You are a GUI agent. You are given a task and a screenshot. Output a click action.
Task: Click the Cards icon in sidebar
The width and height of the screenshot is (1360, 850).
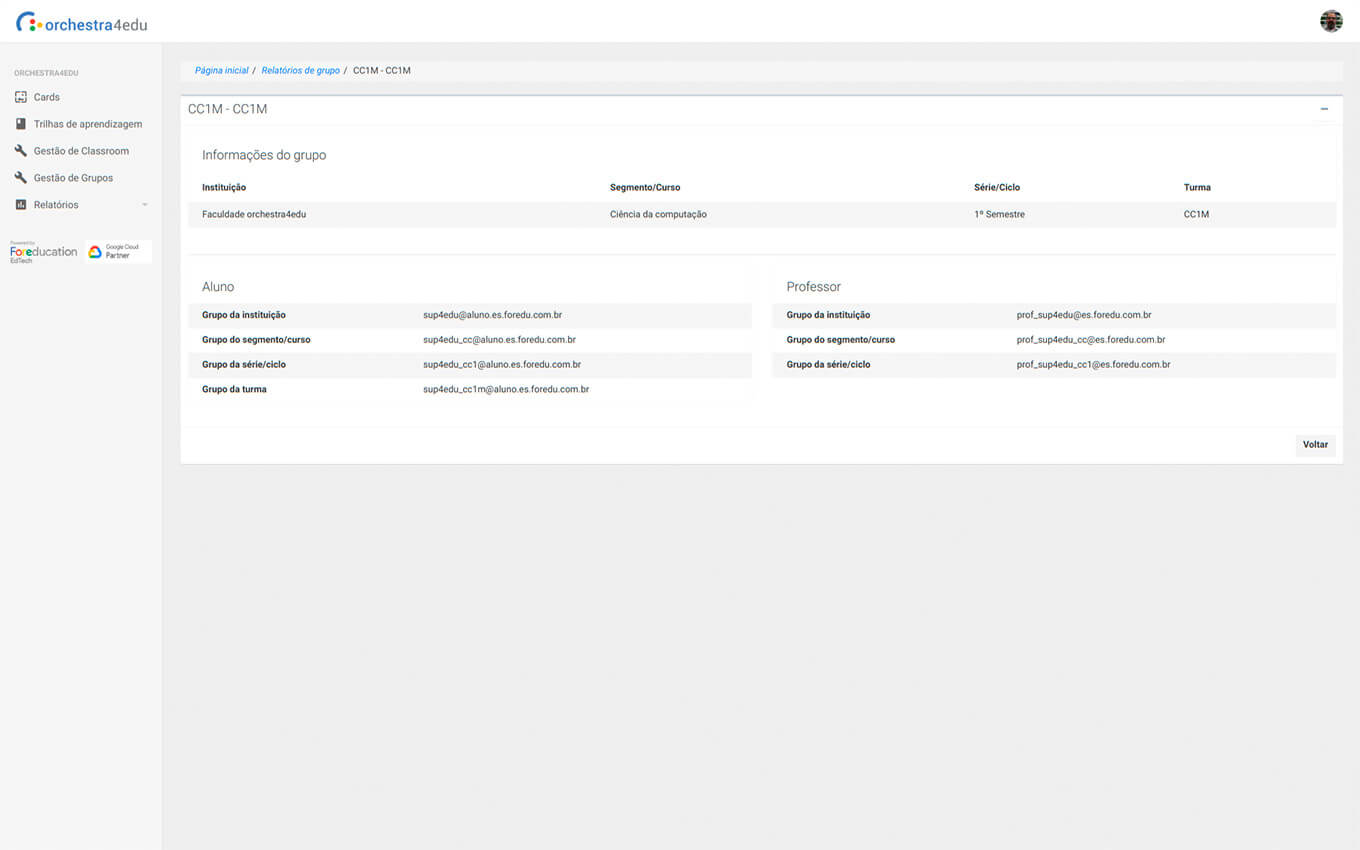(x=21, y=97)
